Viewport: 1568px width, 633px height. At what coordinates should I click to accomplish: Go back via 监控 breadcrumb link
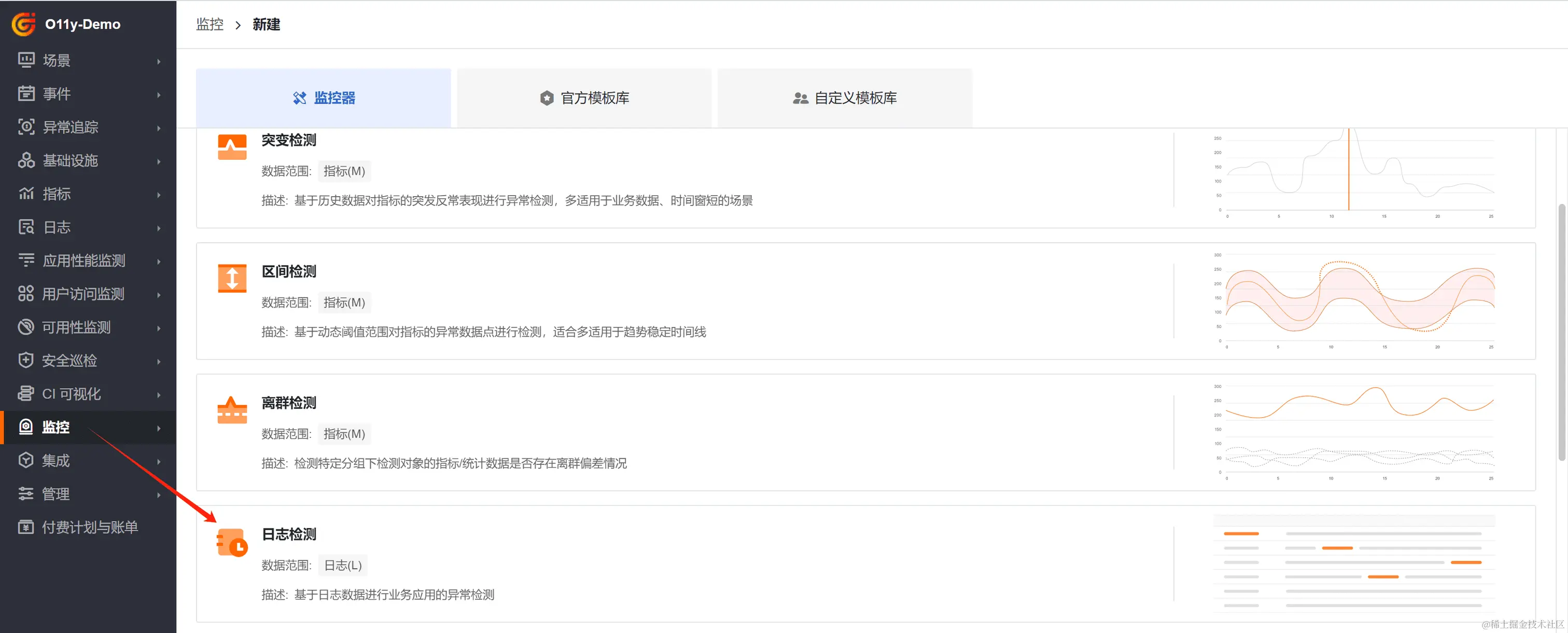[x=209, y=24]
